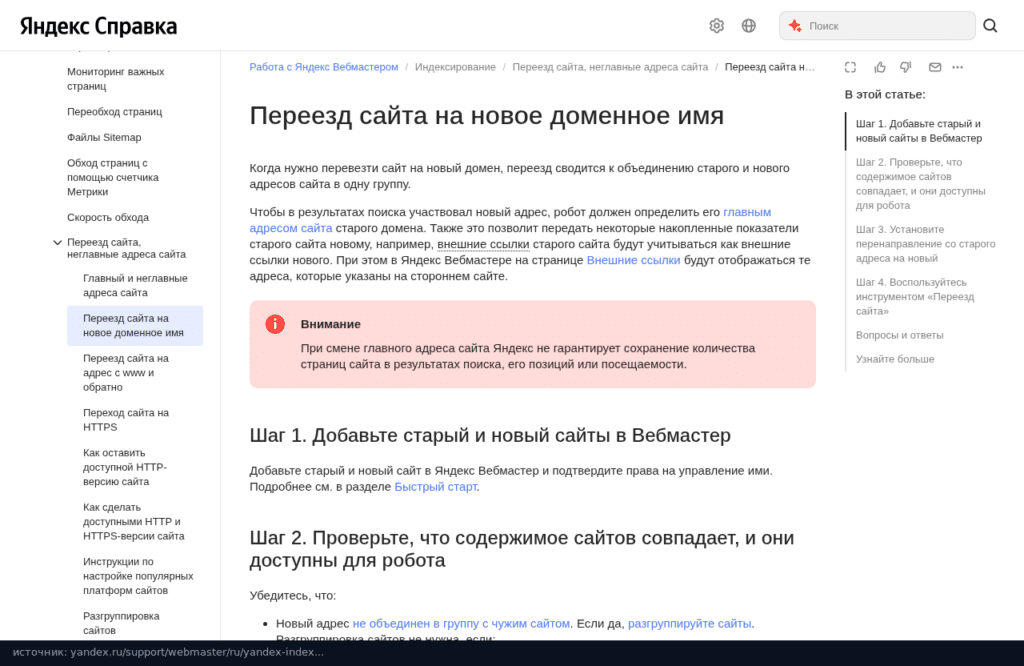Open Мониторинг важных страниц in sidebar
1024x666 pixels.
pos(115,79)
